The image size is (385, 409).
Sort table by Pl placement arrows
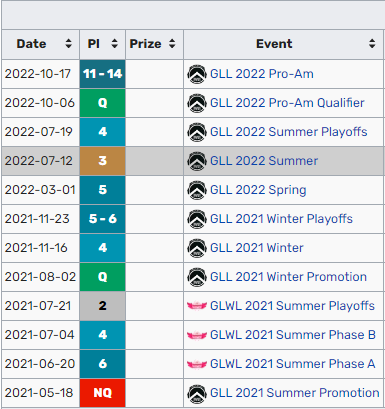point(114,44)
